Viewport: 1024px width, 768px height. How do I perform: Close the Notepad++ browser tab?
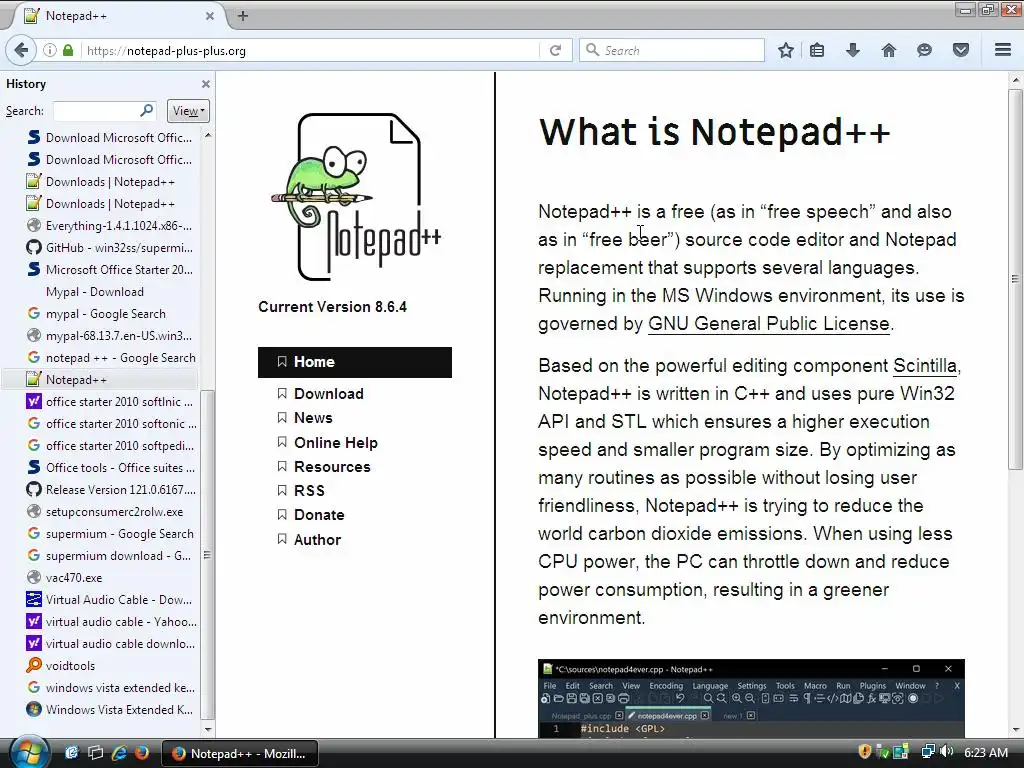[x=210, y=16]
